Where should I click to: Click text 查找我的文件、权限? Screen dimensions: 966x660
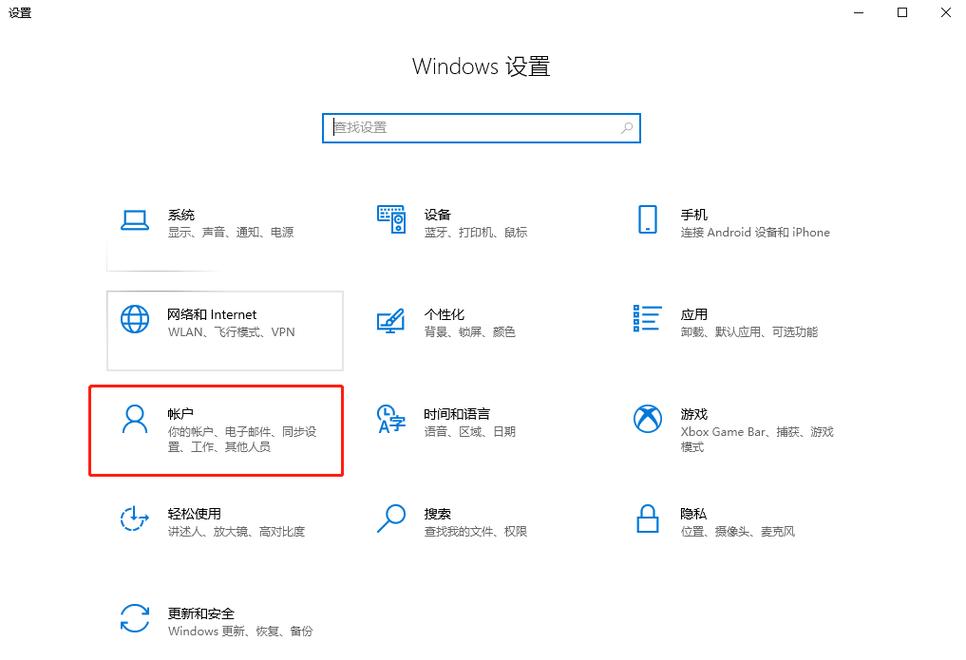(476, 531)
